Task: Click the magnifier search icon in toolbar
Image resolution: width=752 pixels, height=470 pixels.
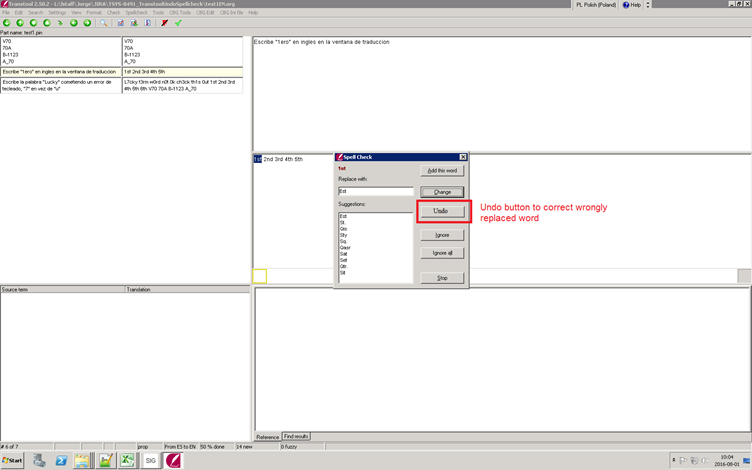Action: click(102, 22)
